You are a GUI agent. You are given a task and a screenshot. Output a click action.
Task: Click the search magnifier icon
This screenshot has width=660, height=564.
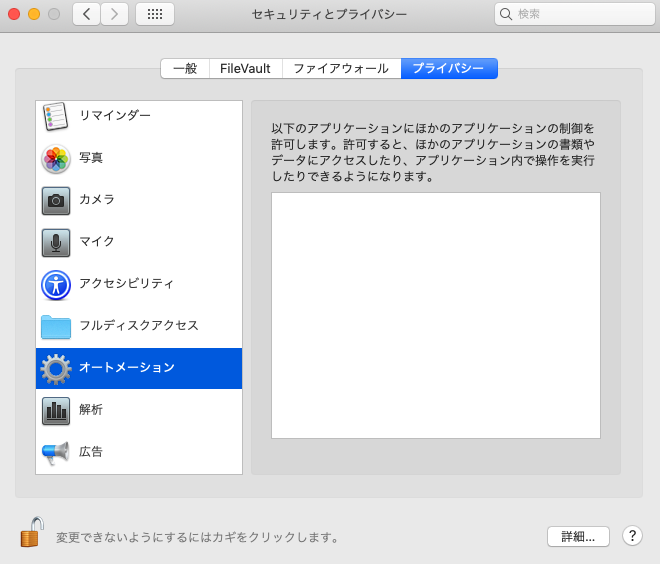click(x=506, y=14)
